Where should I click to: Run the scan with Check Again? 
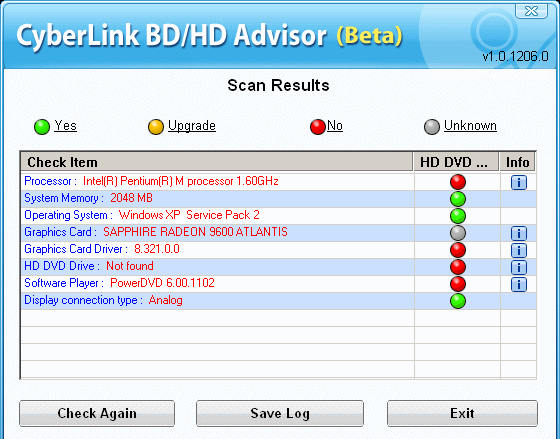coord(97,413)
